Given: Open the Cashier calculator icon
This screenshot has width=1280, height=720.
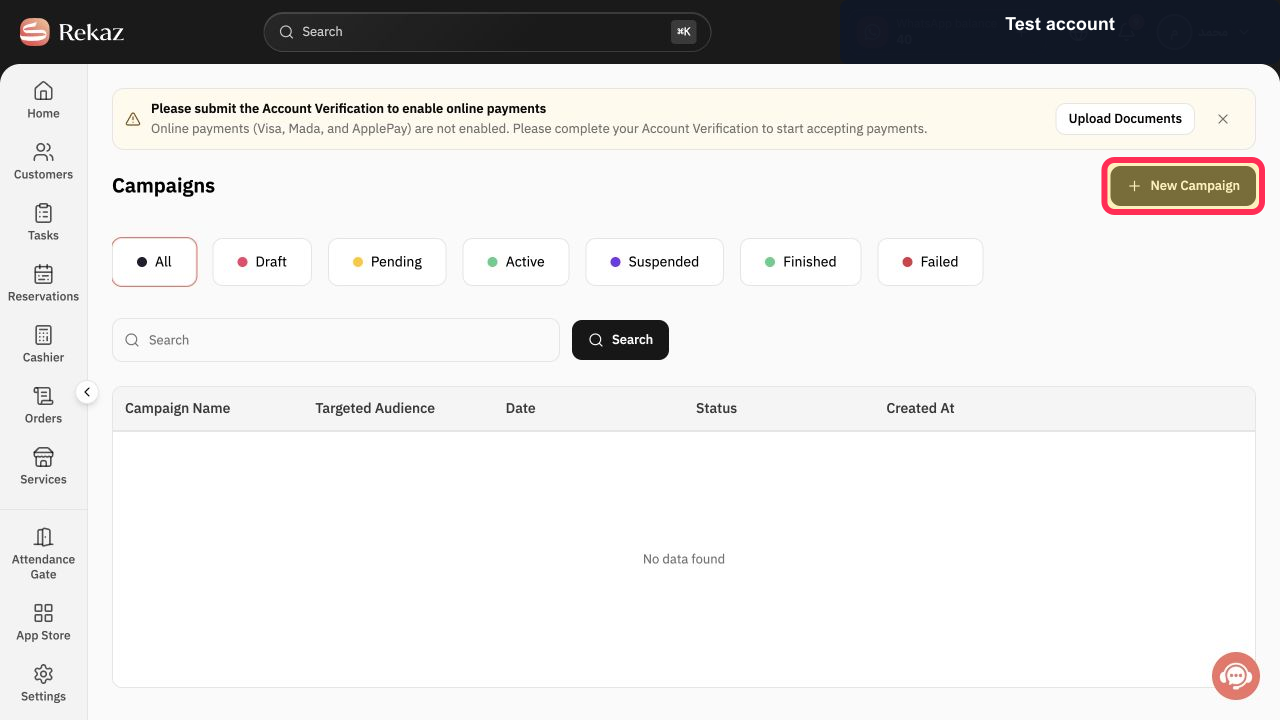Looking at the screenshot, I should [43, 335].
